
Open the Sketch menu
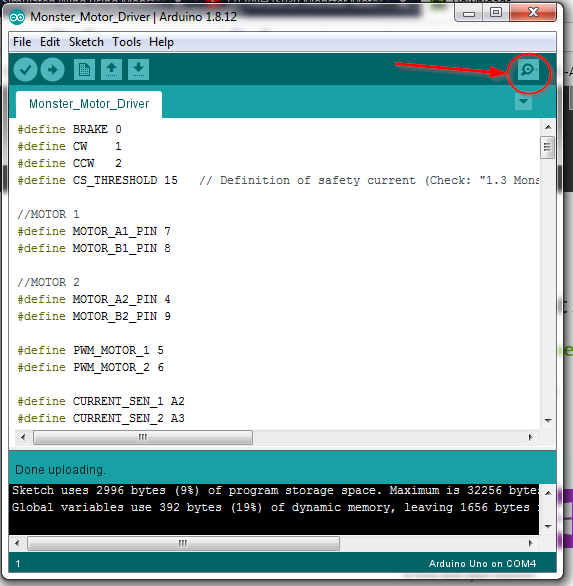point(86,42)
